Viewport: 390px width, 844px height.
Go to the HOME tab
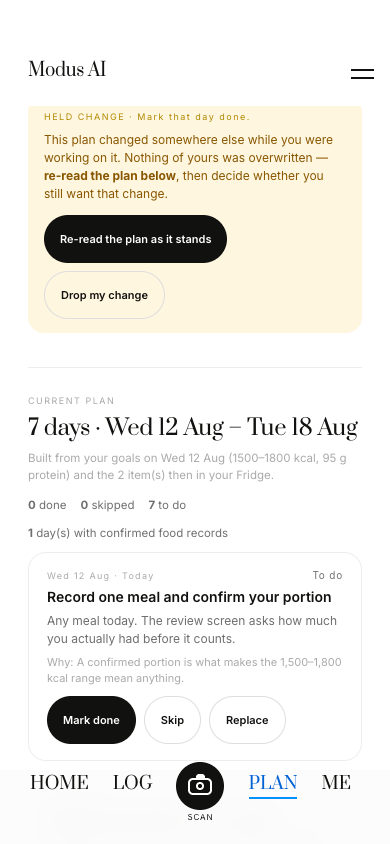(x=59, y=782)
